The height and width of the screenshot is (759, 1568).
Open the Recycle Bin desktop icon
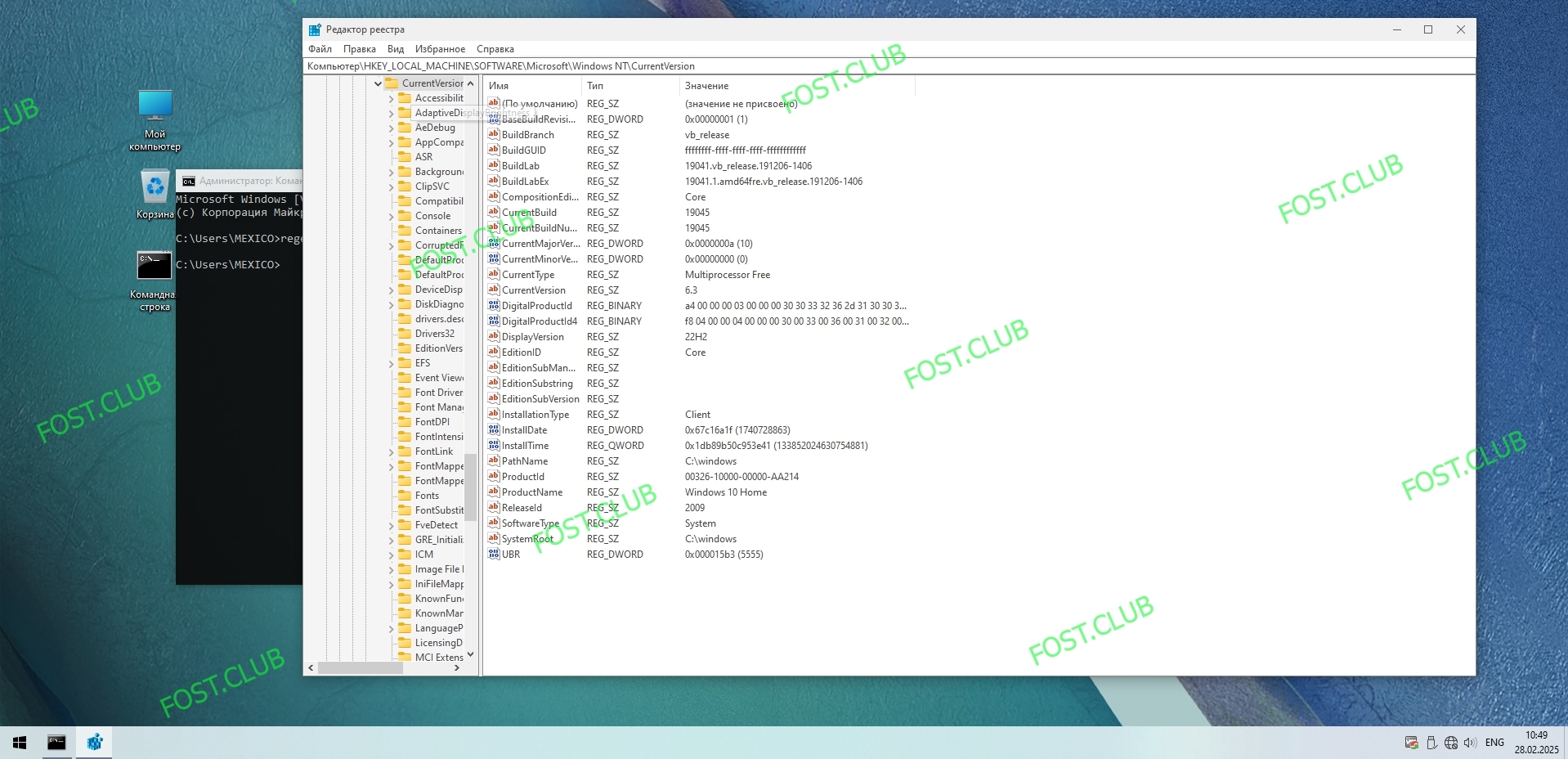(155, 195)
